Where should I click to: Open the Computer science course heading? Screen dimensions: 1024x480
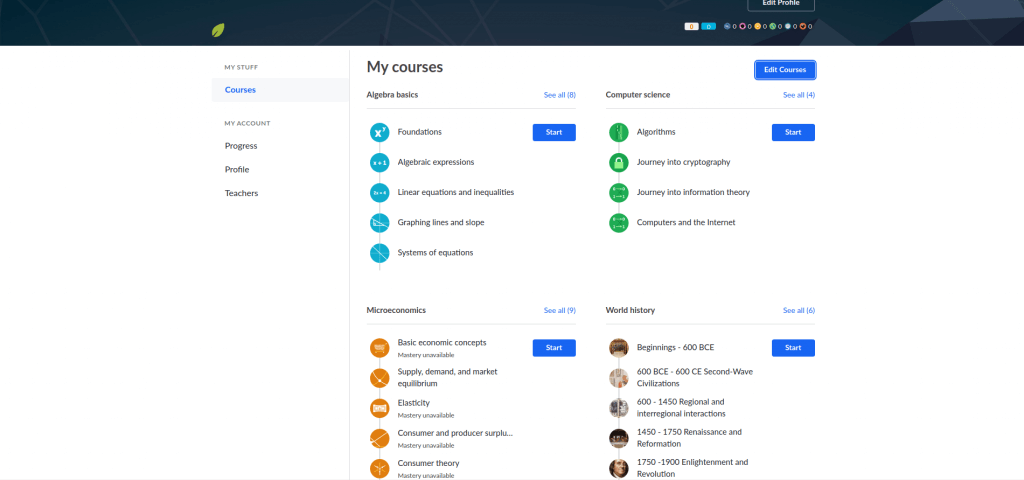[x=637, y=95]
